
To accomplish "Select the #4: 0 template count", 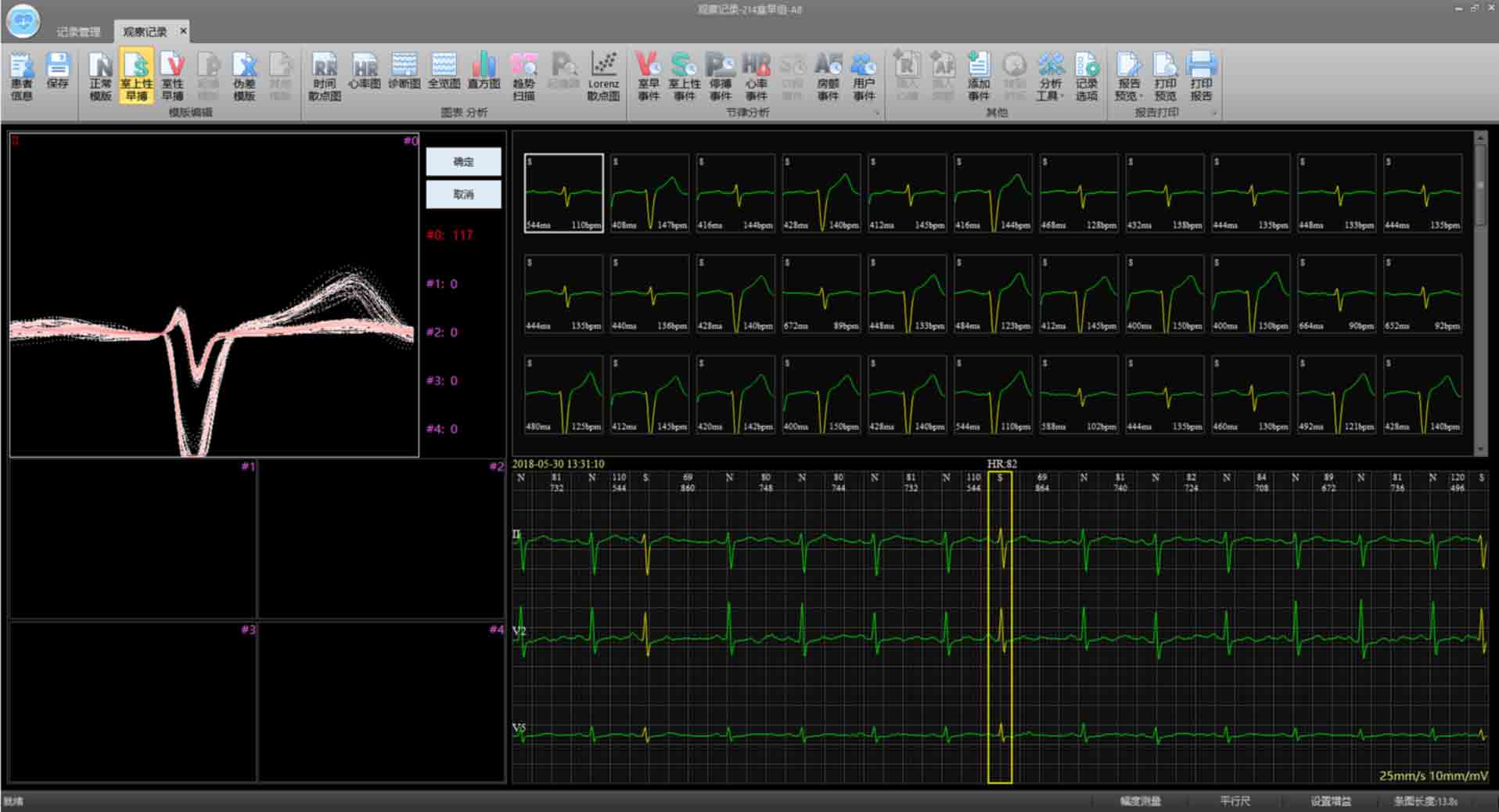I will click(442, 429).
